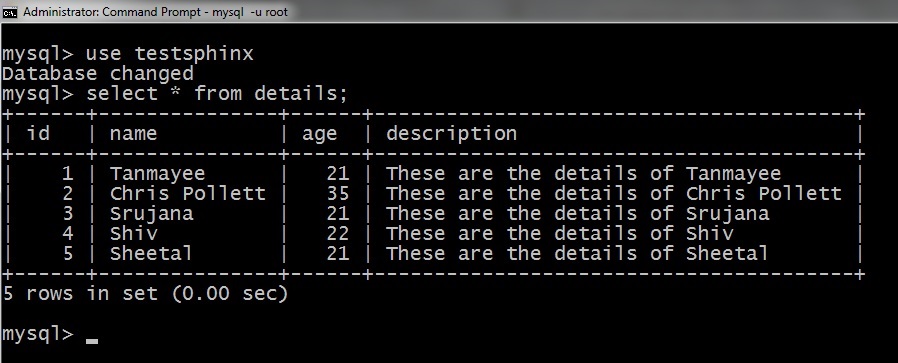Click the name cell 'Chris Pollett'
Image resolution: width=898 pixels, height=363 pixels.
coord(188,194)
